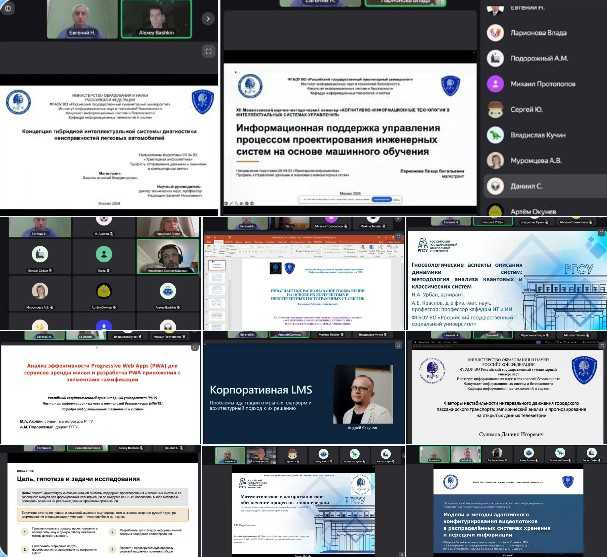Click the mushroom avatar beside Сергей Ю.

point(495,110)
